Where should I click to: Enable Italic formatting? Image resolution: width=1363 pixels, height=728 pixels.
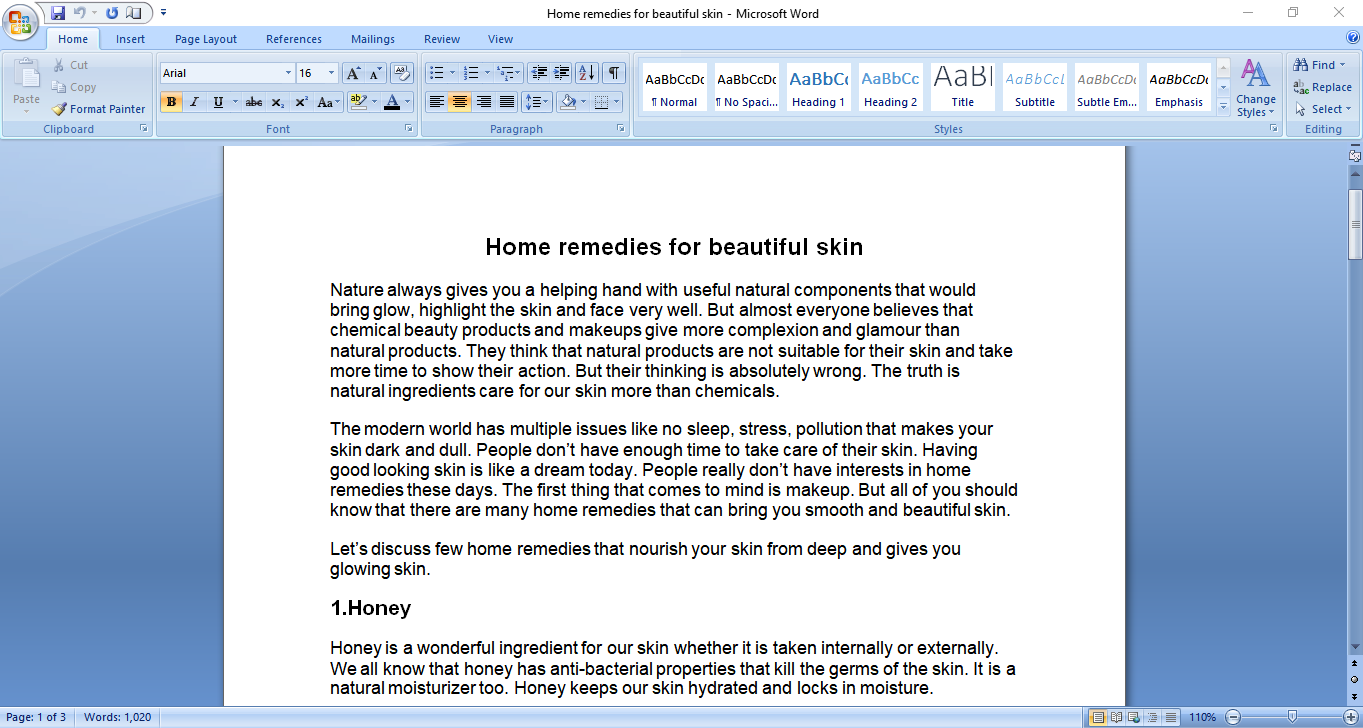click(194, 102)
